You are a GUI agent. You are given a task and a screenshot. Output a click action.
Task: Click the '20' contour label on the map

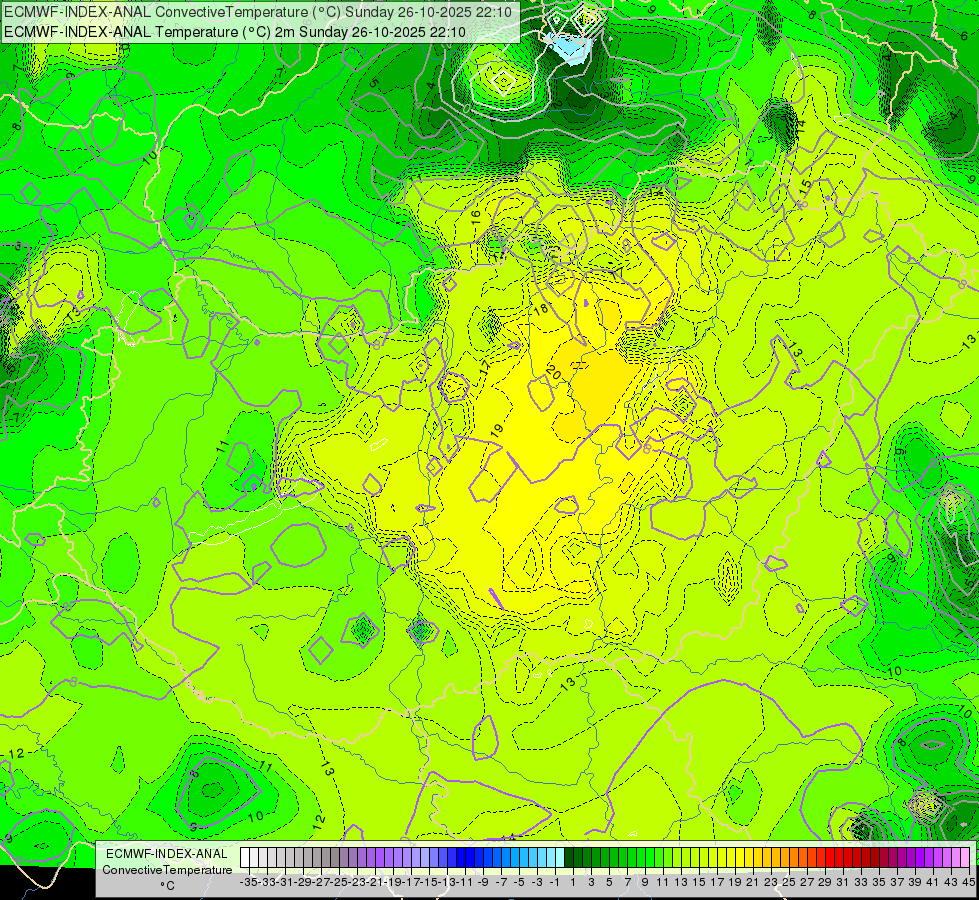[x=553, y=373]
